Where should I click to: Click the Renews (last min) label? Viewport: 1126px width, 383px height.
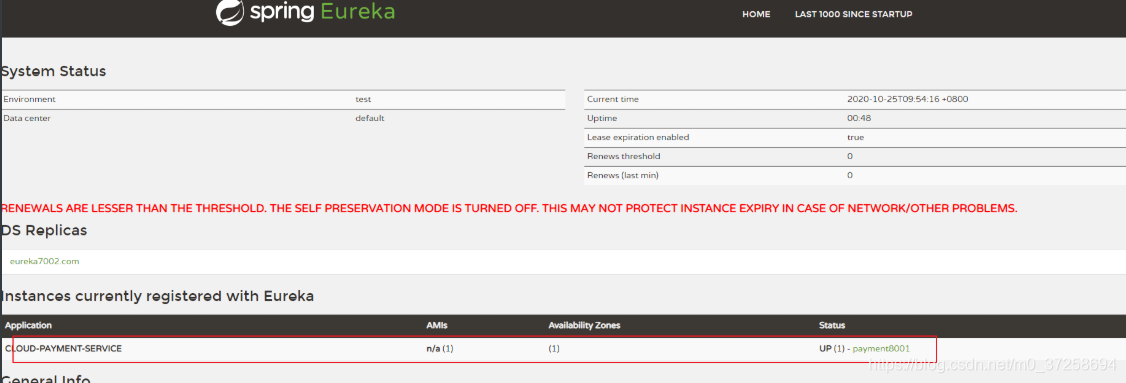(x=623, y=175)
